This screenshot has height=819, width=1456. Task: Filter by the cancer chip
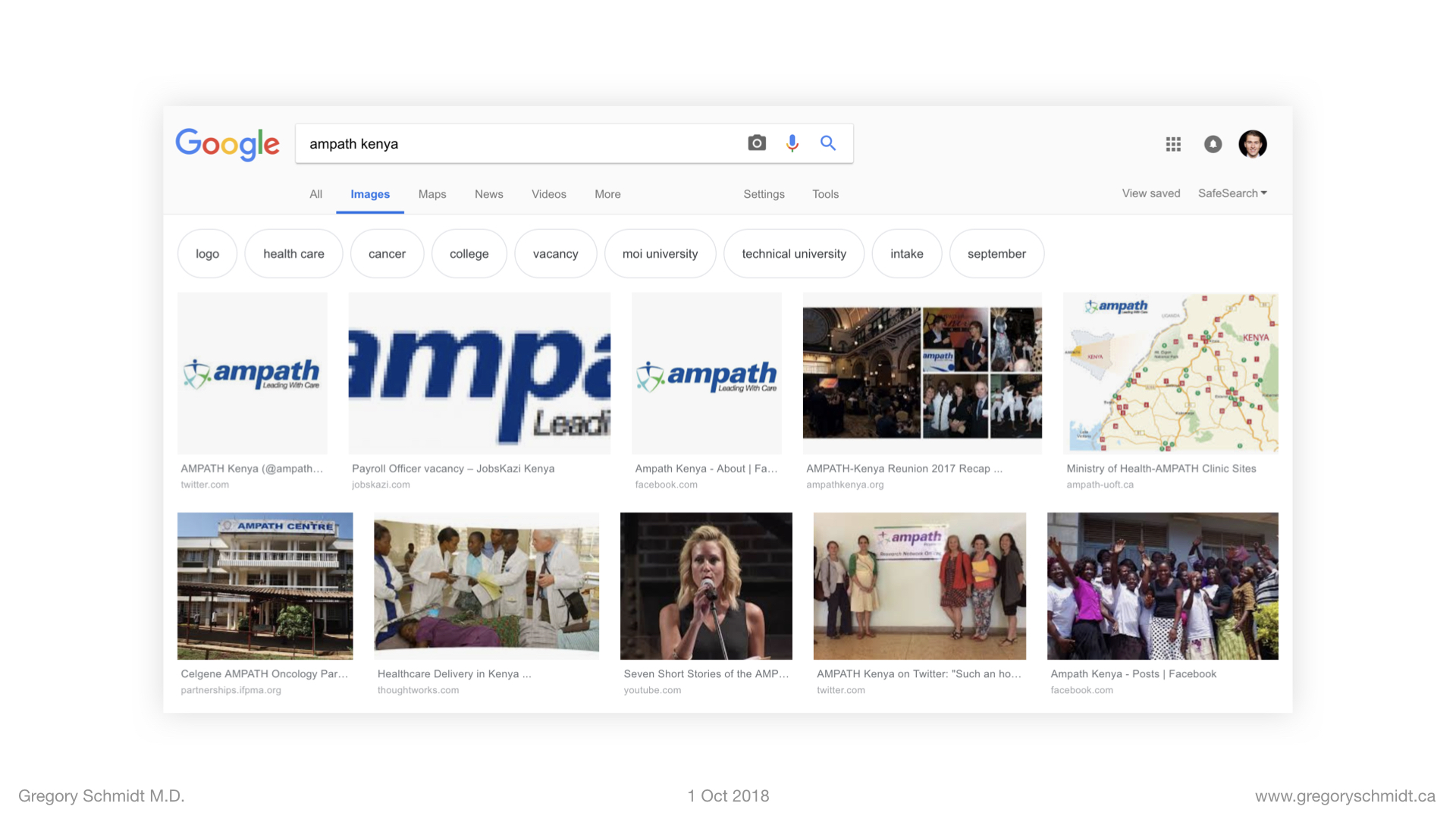click(x=387, y=253)
